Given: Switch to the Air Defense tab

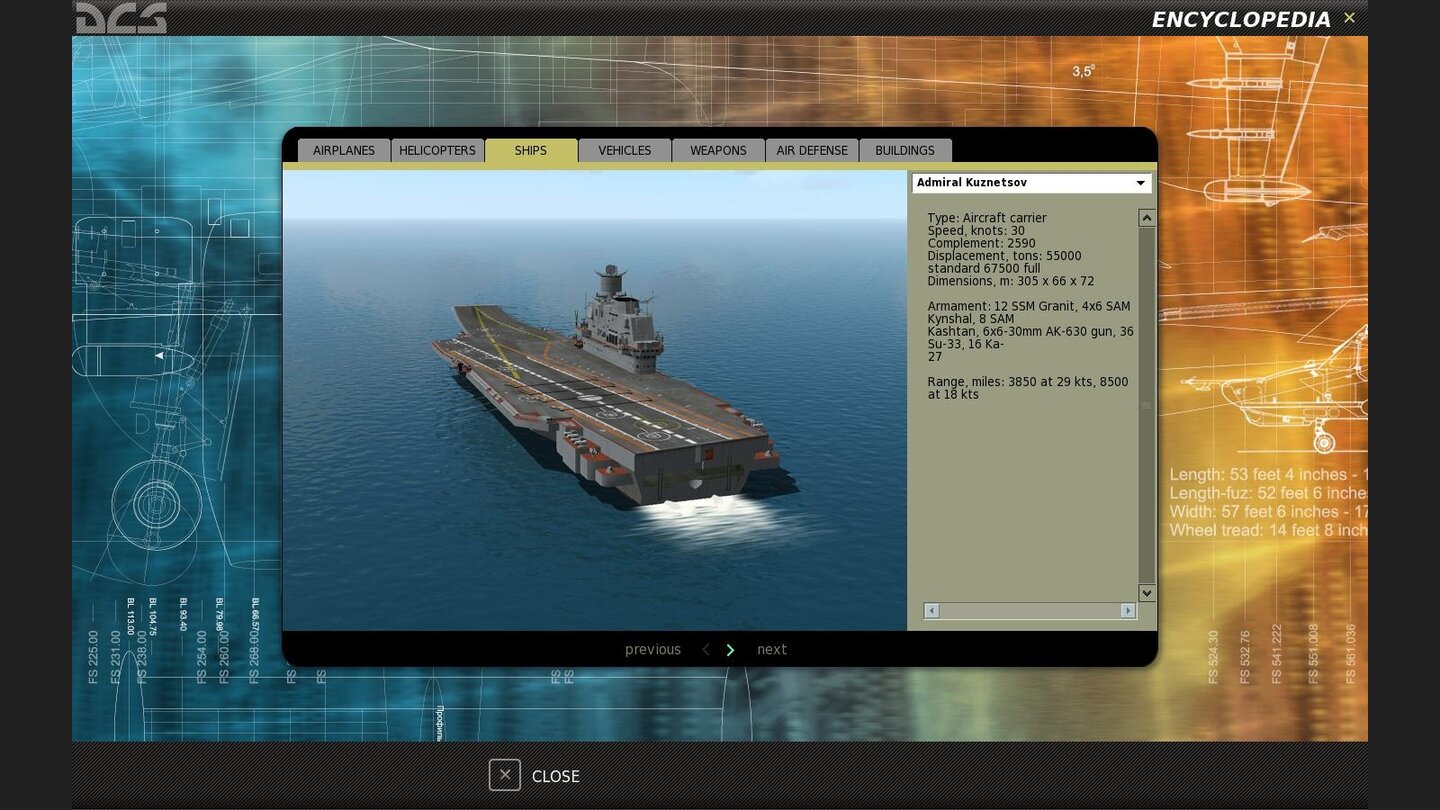Looking at the screenshot, I should coord(812,151).
